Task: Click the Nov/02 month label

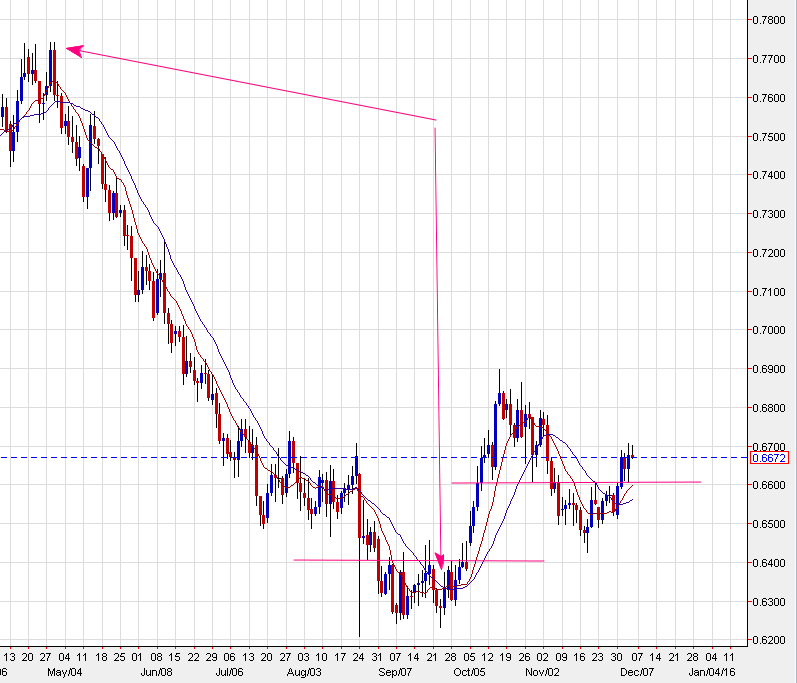Action: click(x=542, y=672)
